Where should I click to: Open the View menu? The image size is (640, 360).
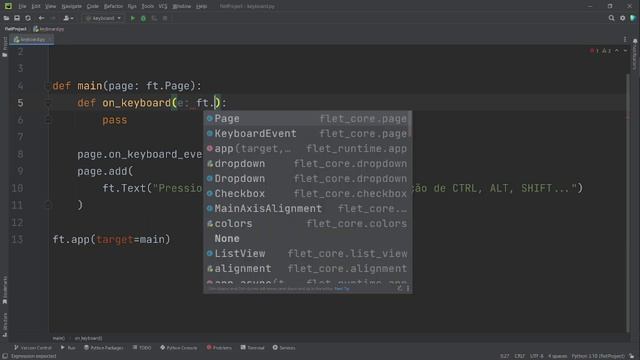(x=50, y=6)
